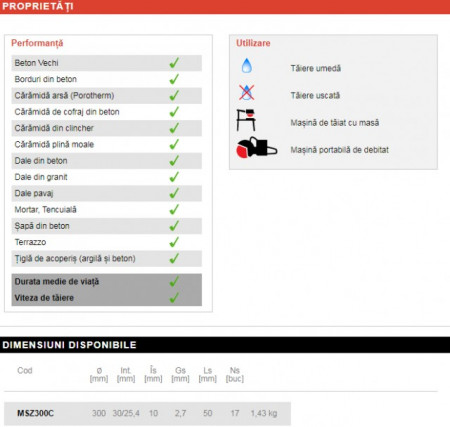Click the crossed-out water drop icon
The image size is (450, 427).
[247, 92]
